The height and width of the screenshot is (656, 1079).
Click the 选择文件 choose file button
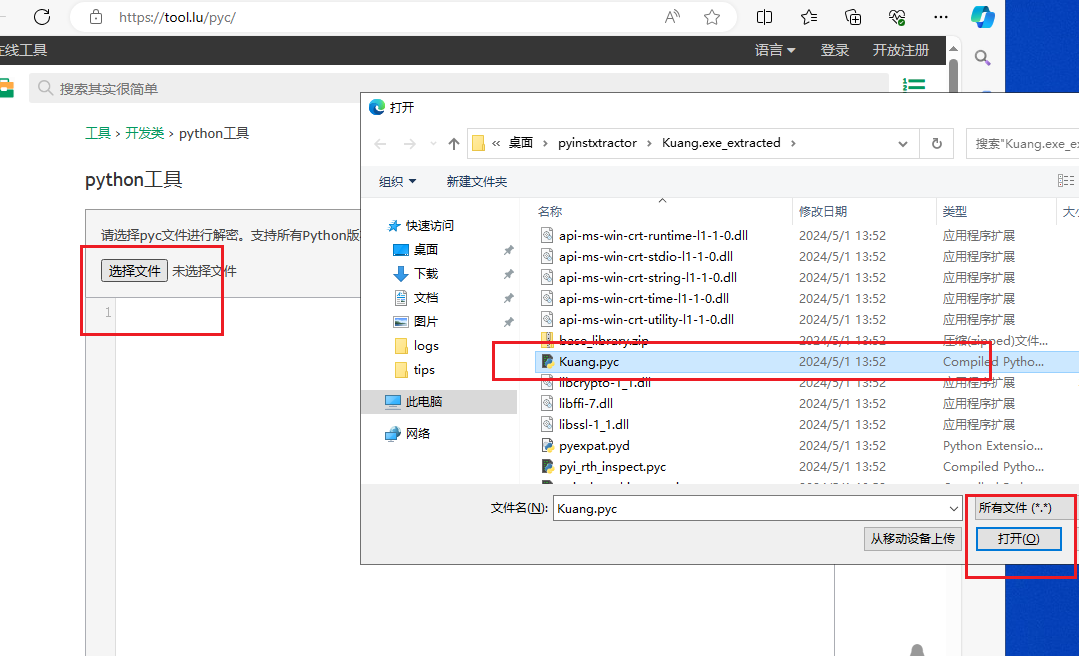(134, 271)
